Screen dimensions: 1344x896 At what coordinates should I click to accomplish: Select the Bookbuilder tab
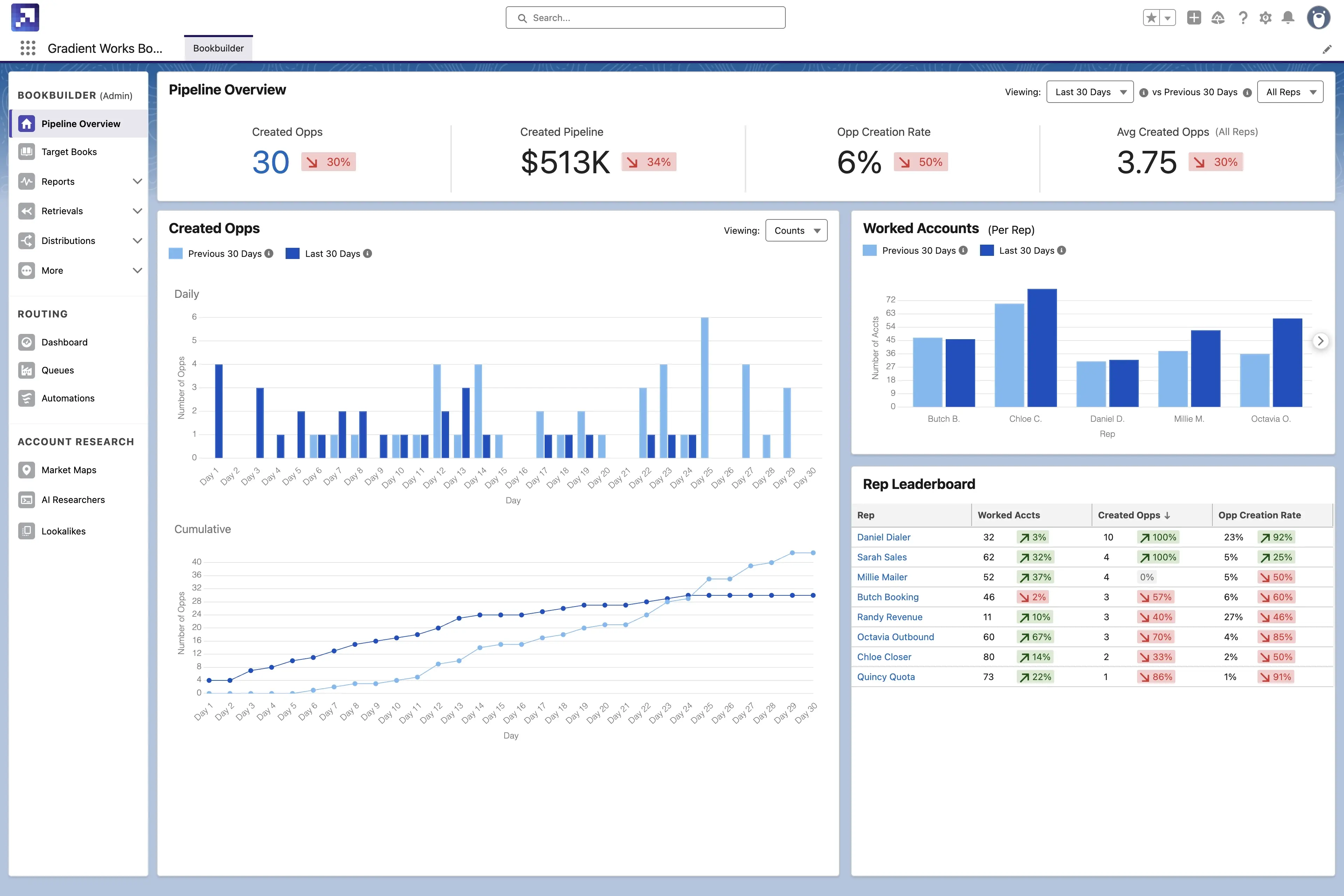(218, 48)
